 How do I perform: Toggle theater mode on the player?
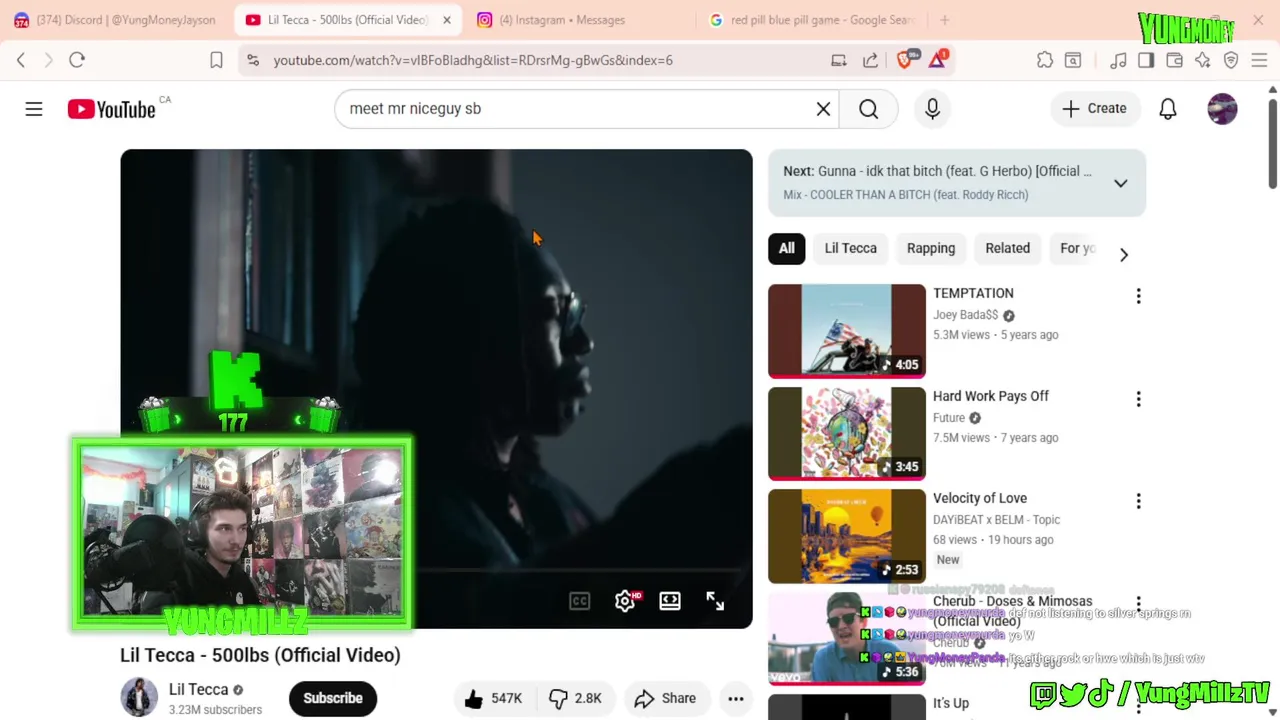pos(670,601)
